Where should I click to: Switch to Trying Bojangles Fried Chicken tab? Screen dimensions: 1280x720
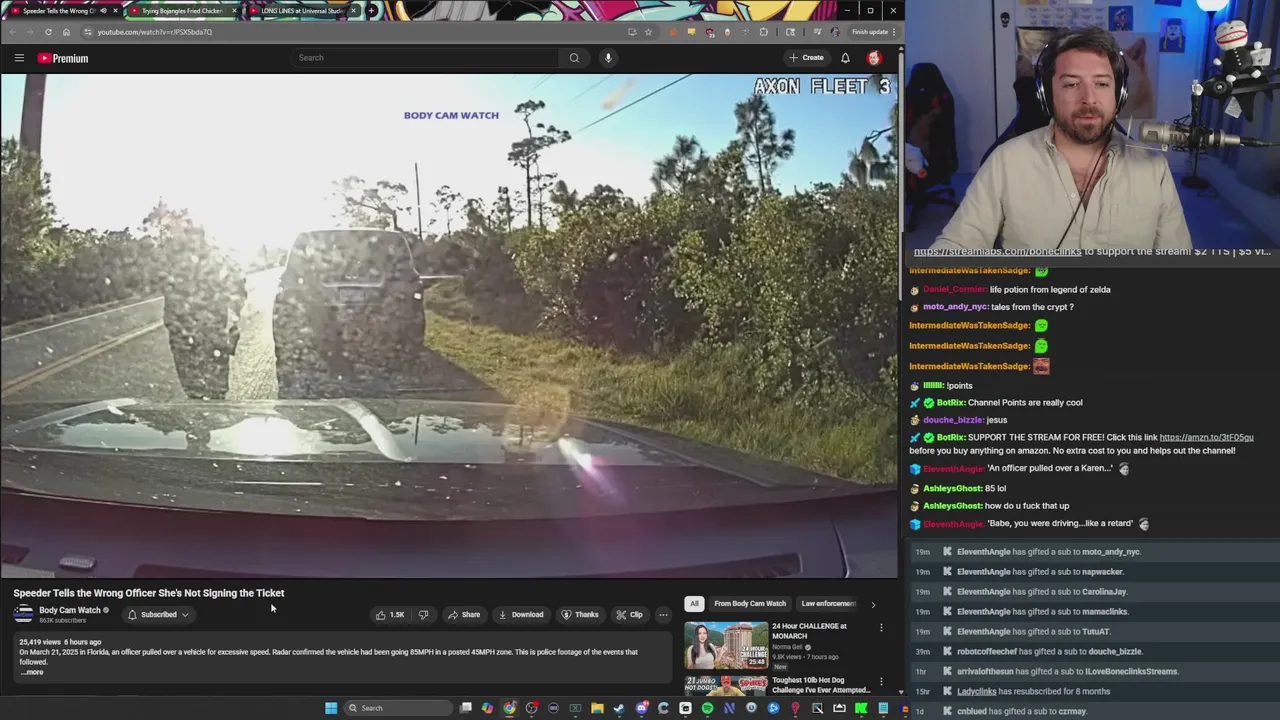(x=180, y=11)
